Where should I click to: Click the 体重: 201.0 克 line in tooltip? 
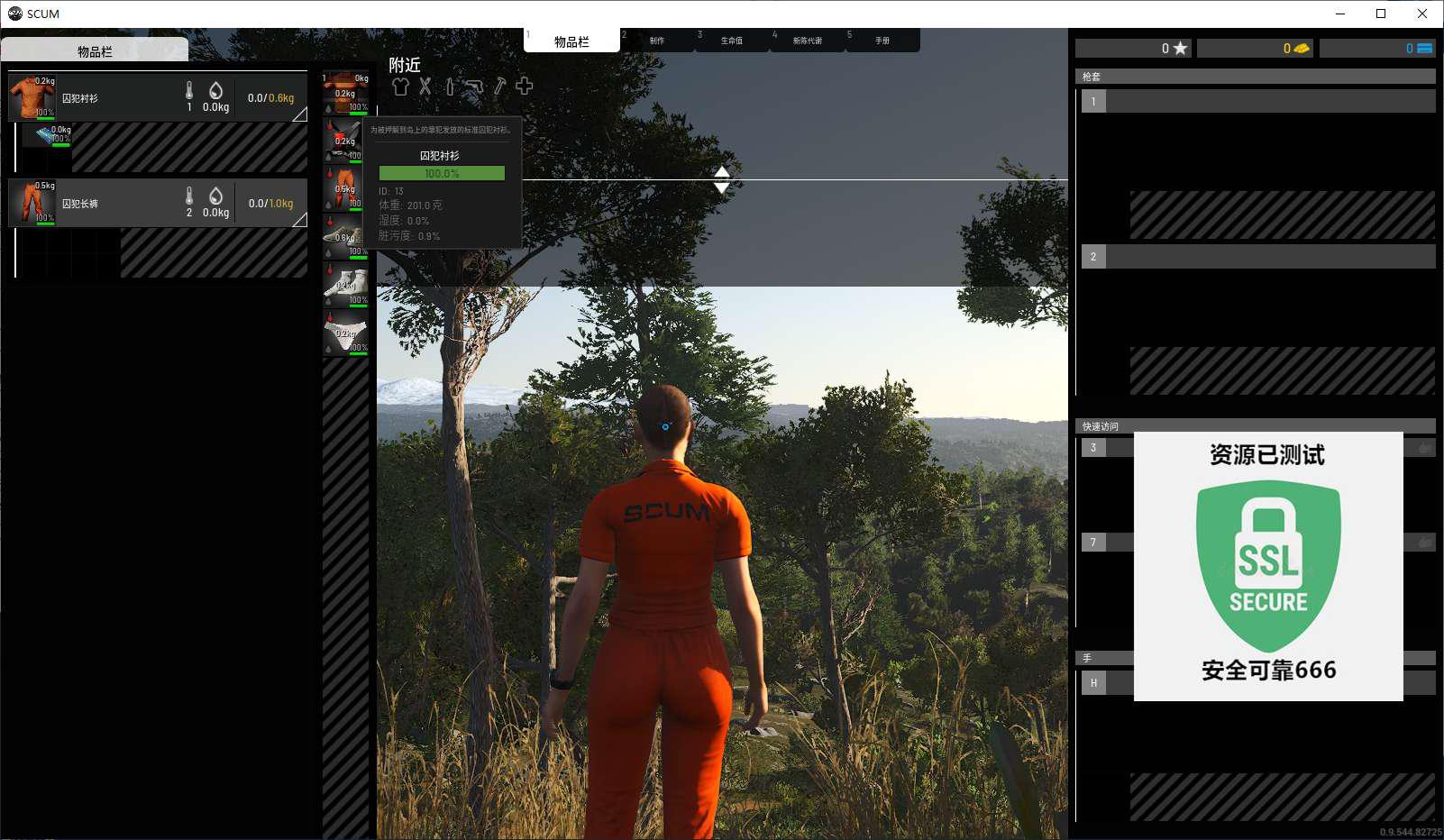410,205
